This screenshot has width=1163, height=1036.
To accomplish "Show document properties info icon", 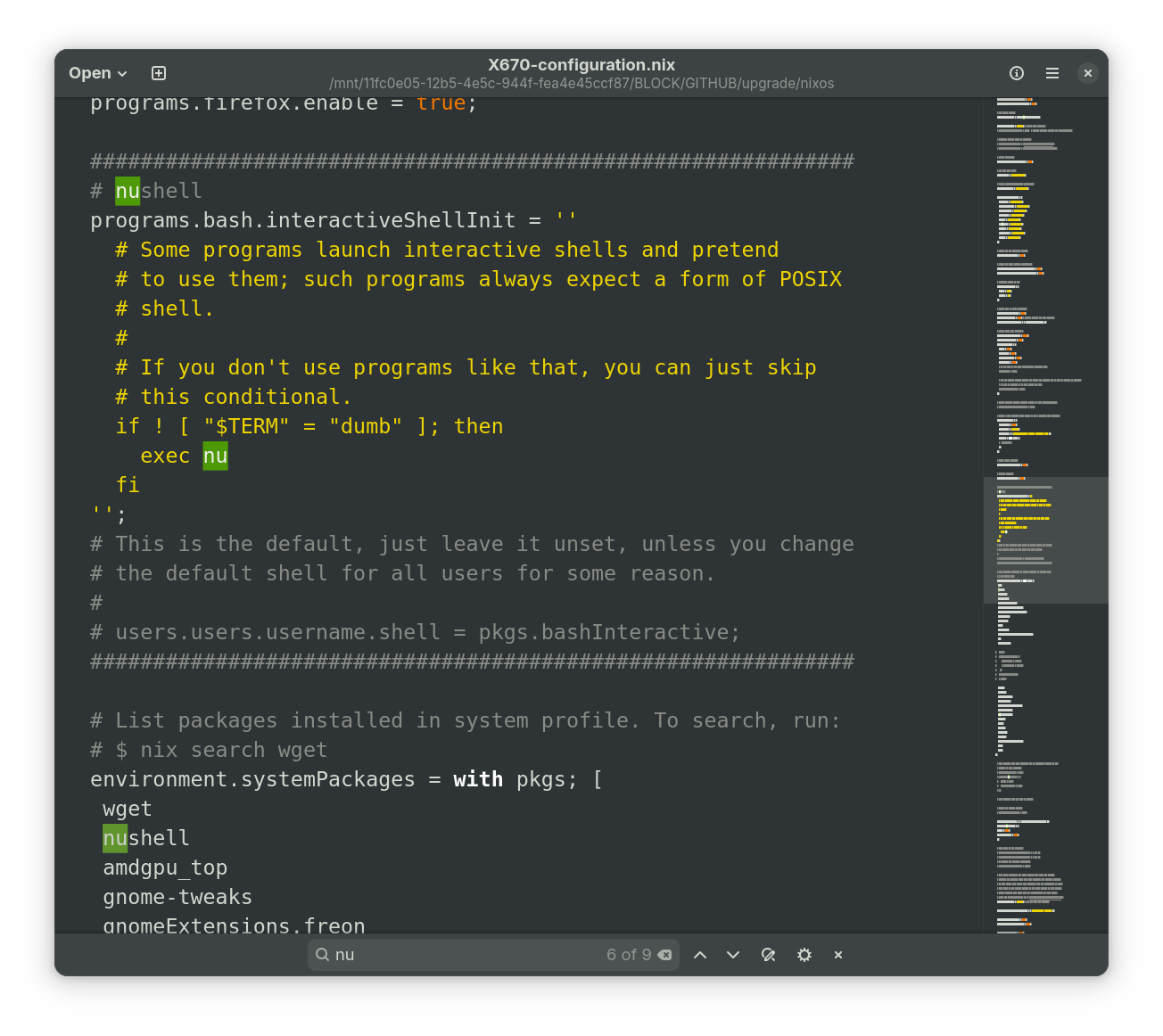I will (x=1016, y=73).
